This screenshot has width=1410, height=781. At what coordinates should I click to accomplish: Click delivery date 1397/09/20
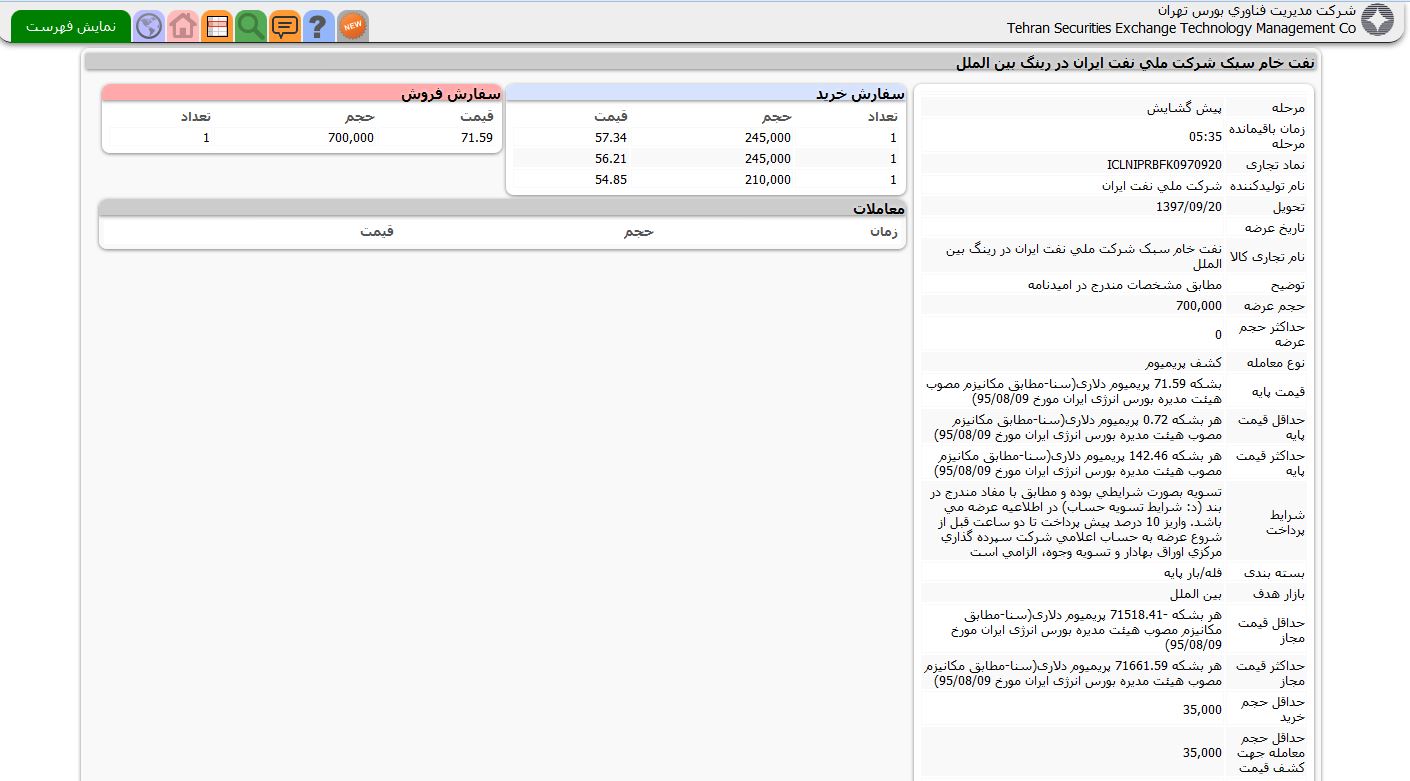1189,207
